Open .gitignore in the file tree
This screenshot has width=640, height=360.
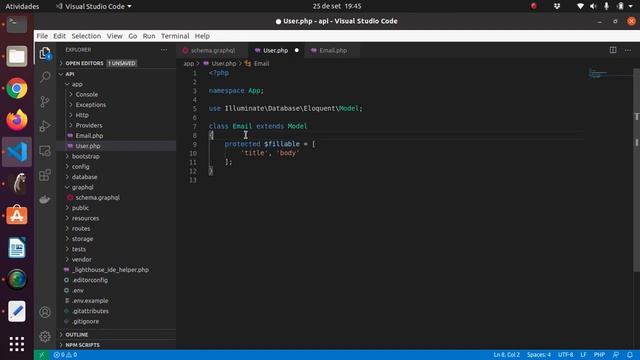coord(85,321)
